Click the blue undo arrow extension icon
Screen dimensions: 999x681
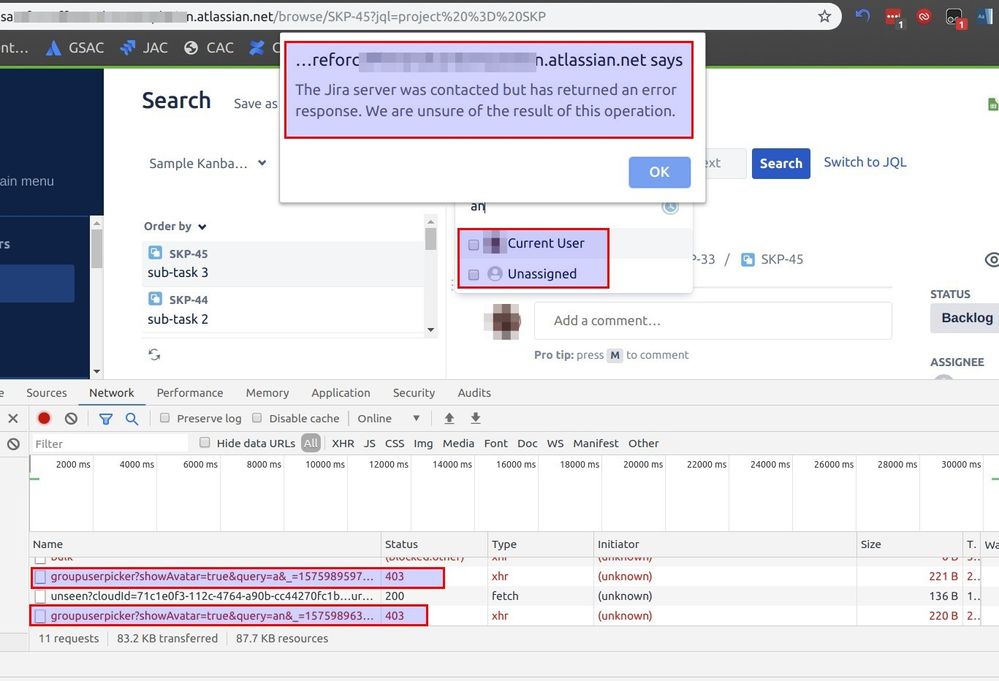[863, 16]
